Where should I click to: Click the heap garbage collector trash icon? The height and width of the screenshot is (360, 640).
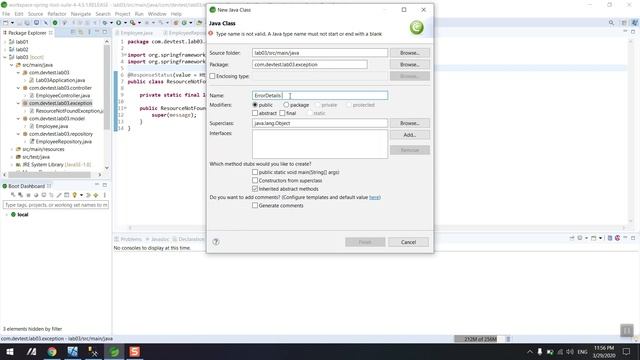click(x=508, y=339)
